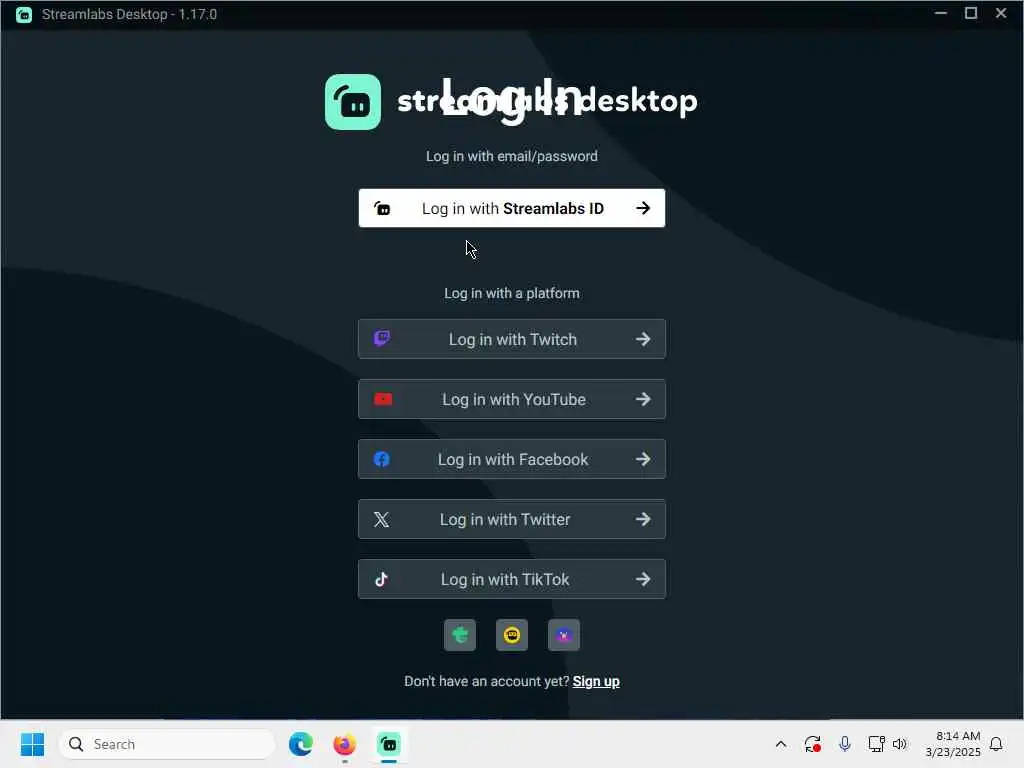Screen dimensions: 1024x768
Task: Expand hidden system tray icons chevron
Action: click(x=780, y=744)
